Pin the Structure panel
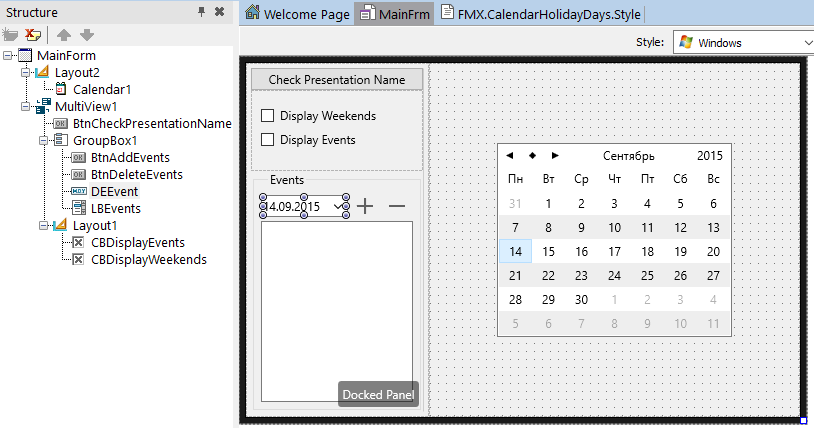Image resolution: width=814 pixels, height=428 pixels. pyautogui.click(x=201, y=11)
